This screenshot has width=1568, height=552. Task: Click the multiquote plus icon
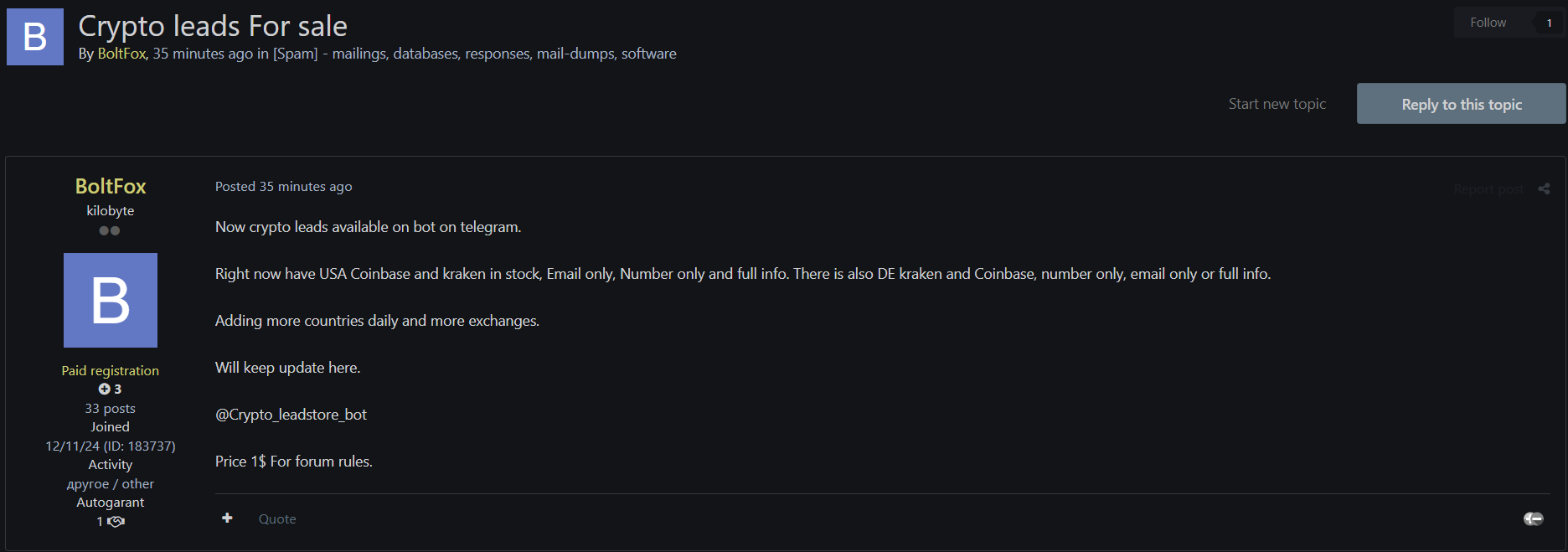point(227,518)
